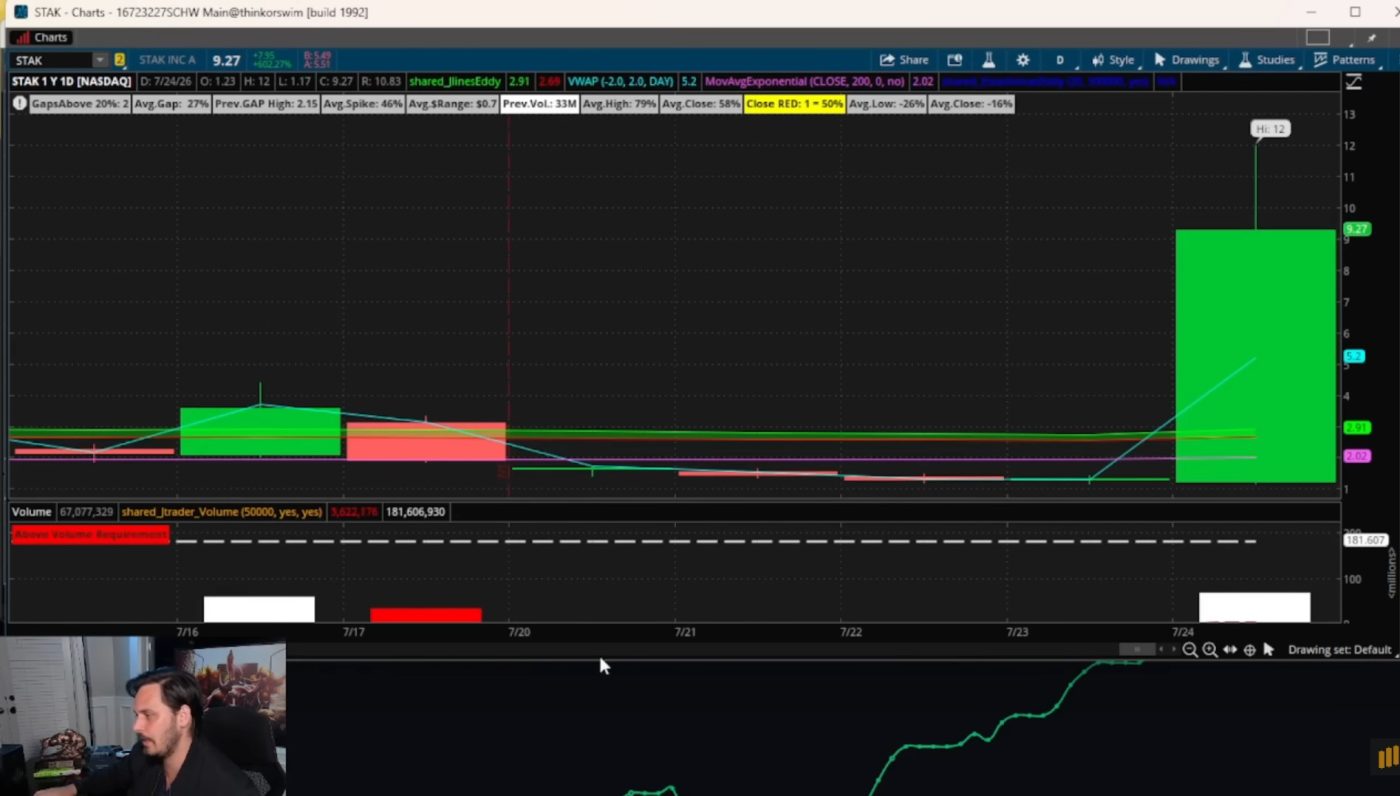Click the 5.2 VWAP axis tag
Viewport: 1400px width, 796px height.
[1354, 356]
